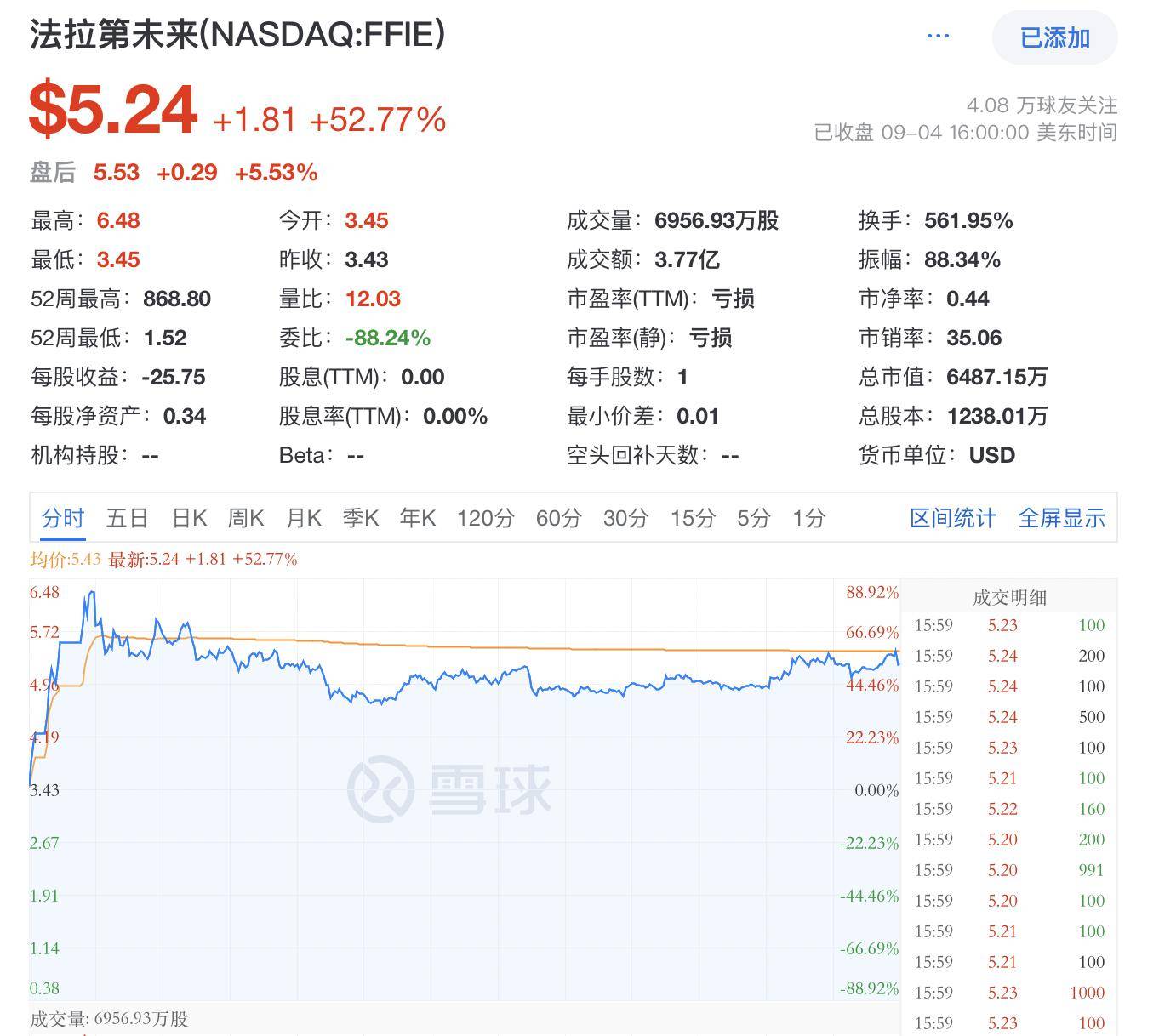Select the 120分 interval view
1159x1036 pixels.
click(x=484, y=518)
